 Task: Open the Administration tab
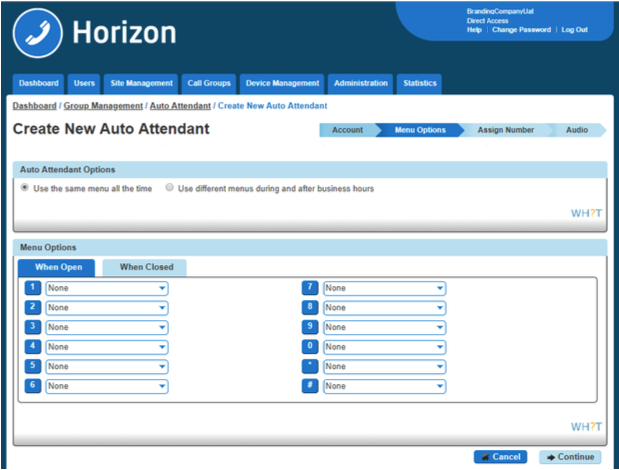click(x=361, y=84)
